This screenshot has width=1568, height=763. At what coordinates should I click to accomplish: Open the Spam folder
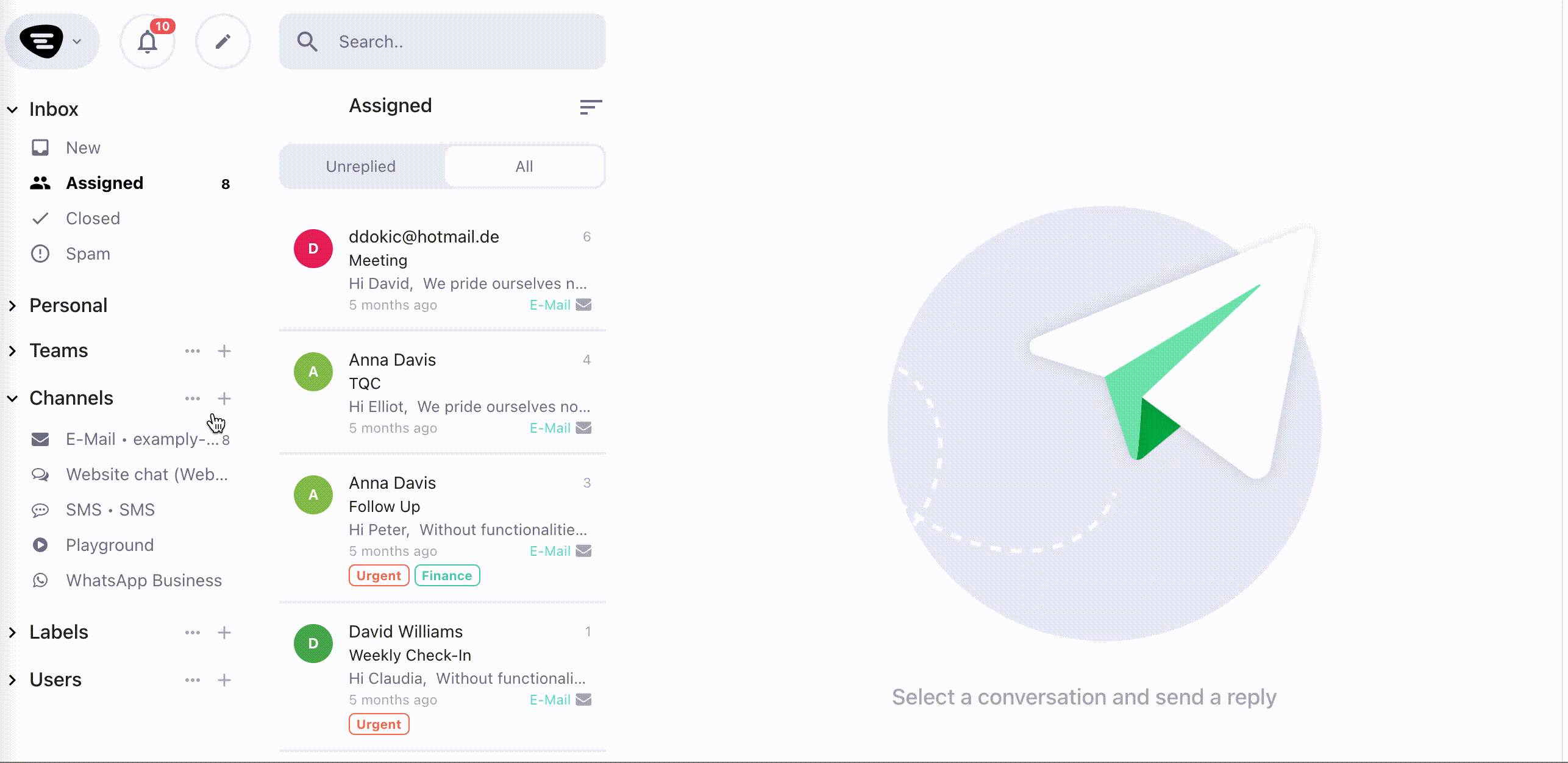[x=88, y=254]
